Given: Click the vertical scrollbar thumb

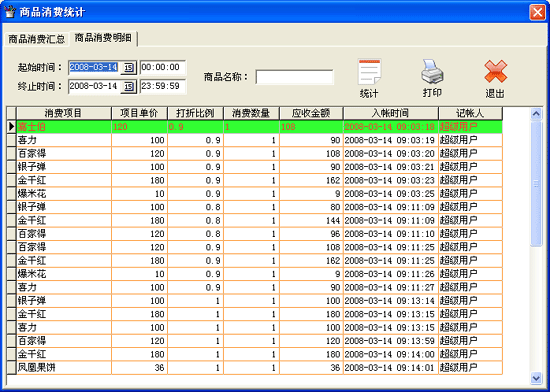Looking at the screenshot, I should 536,184.
